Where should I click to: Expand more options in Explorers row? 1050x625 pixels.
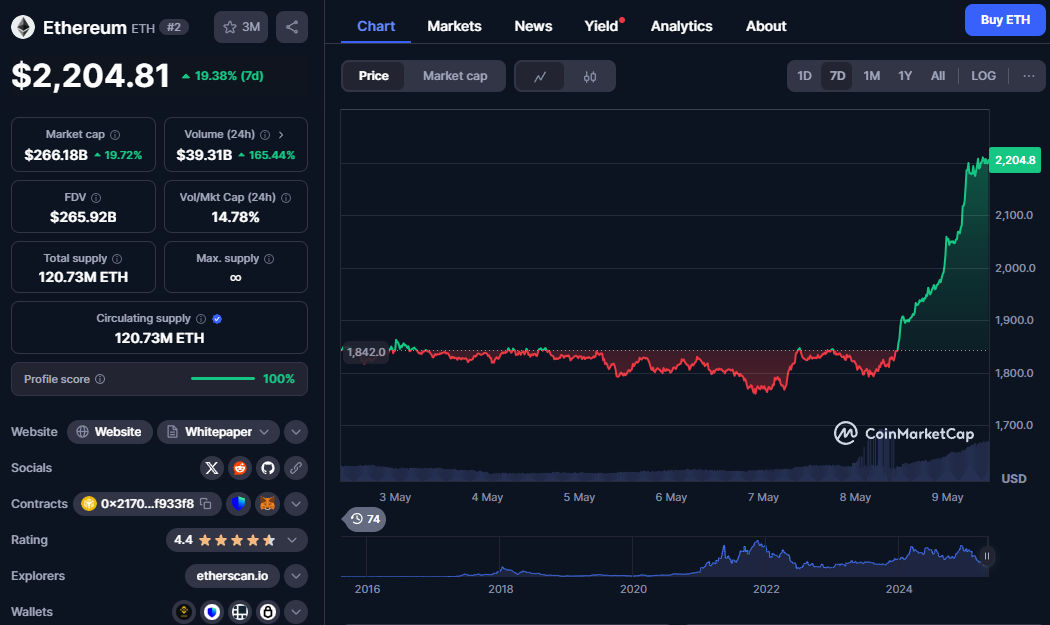tap(296, 576)
